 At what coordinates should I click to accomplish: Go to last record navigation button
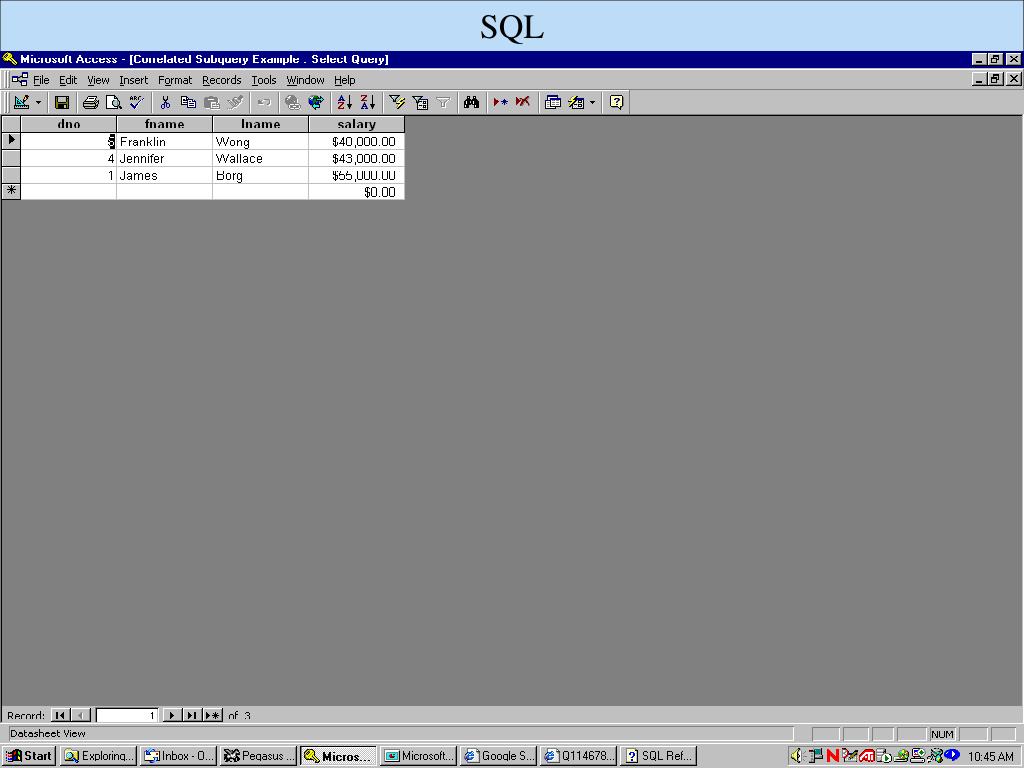(191, 715)
